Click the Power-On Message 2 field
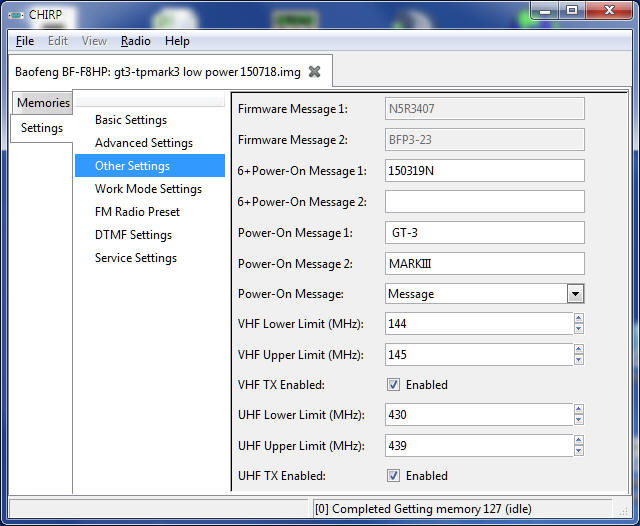The width and height of the screenshot is (640, 526). tap(484, 264)
